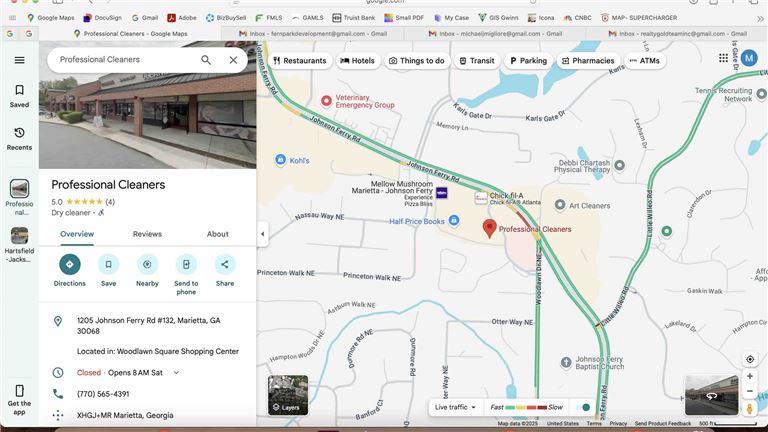Screen dimensions: 768x432
Task: Click the search magnifier icon
Action: click(x=206, y=60)
